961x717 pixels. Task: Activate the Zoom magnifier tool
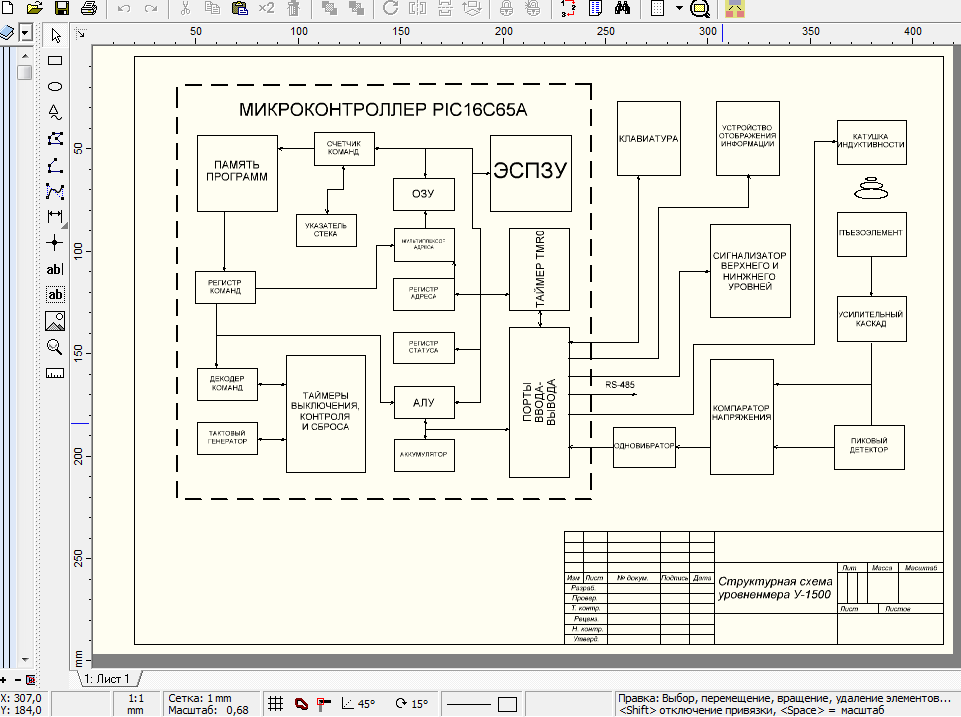[x=55, y=347]
